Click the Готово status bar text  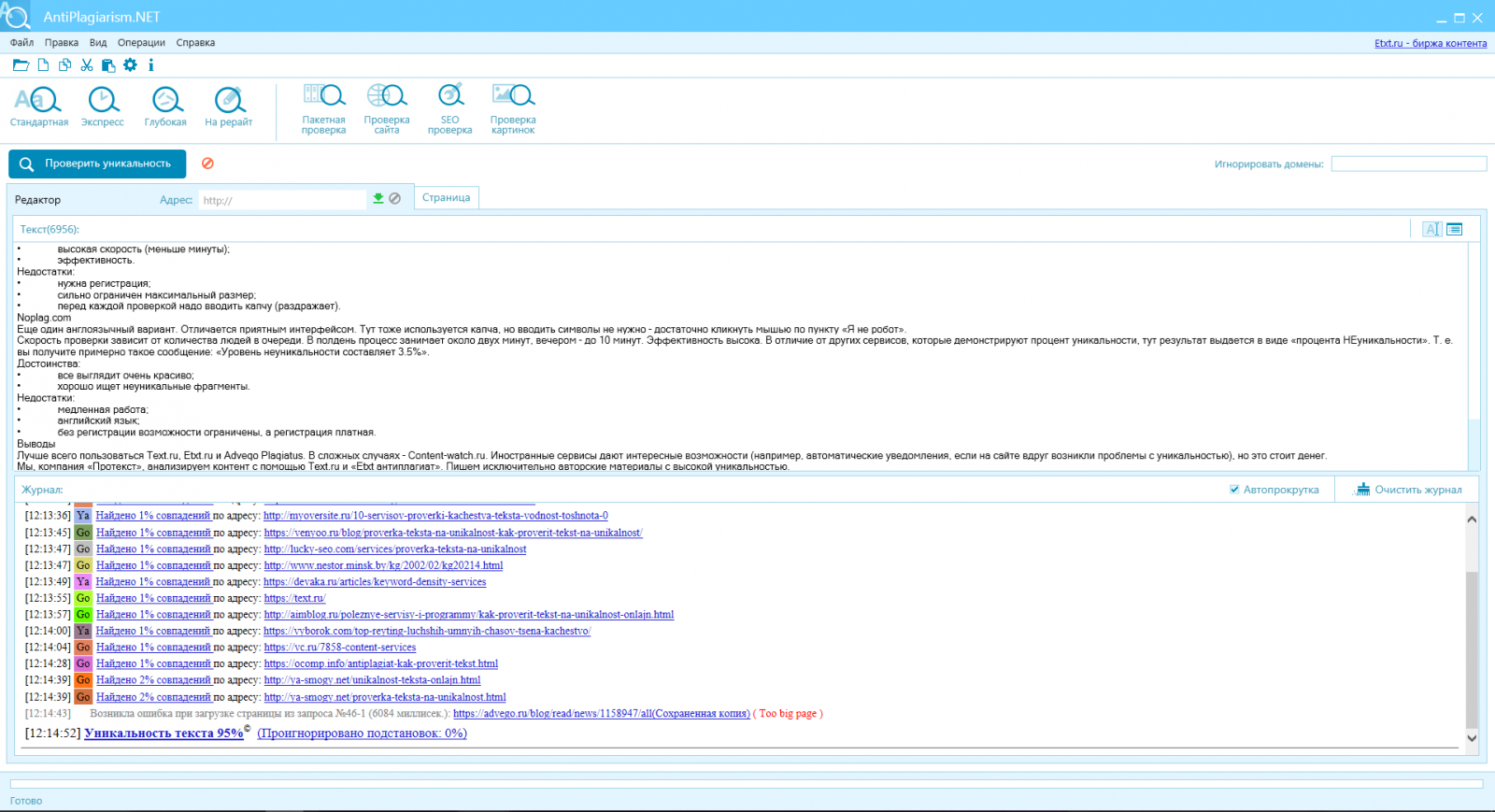click(x=26, y=801)
